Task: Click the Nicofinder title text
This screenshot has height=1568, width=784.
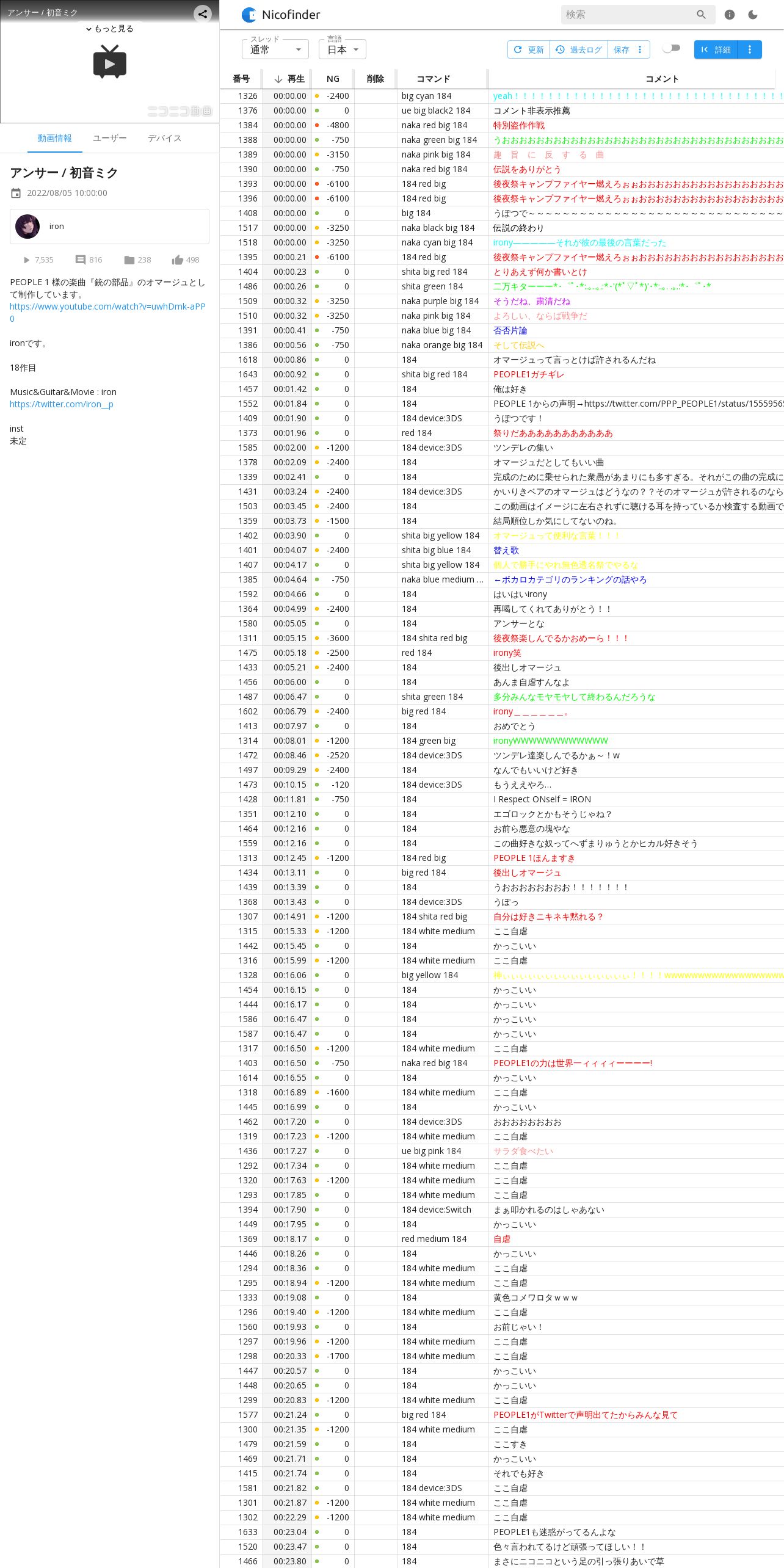Action: pyautogui.click(x=291, y=15)
